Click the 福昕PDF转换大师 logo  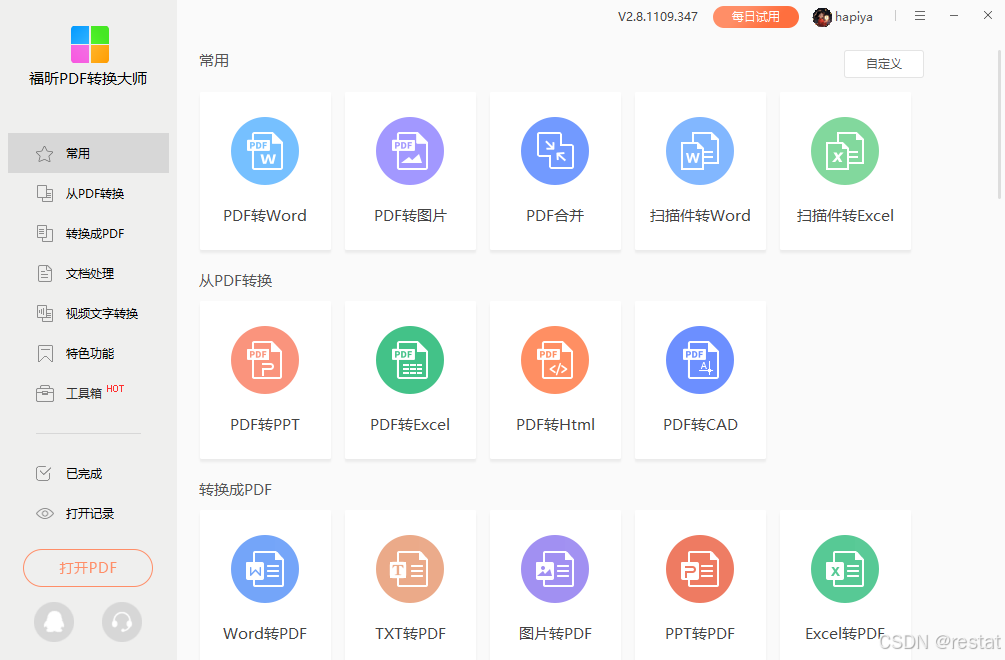tap(90, 44)
